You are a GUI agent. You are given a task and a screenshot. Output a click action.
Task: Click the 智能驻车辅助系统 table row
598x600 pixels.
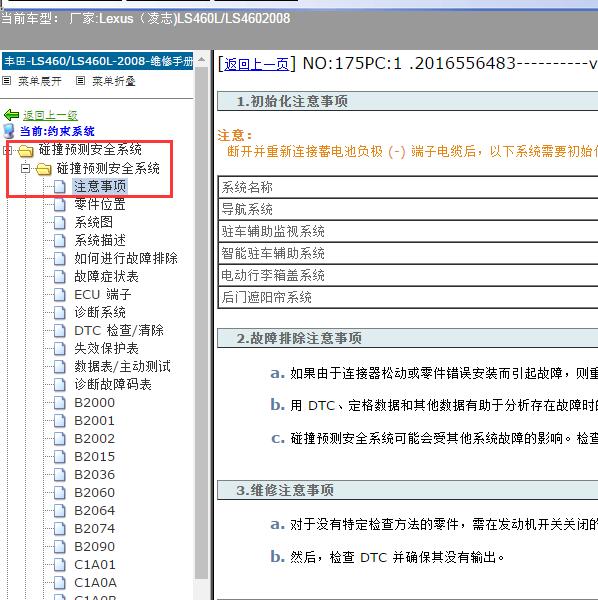point(408,253)
